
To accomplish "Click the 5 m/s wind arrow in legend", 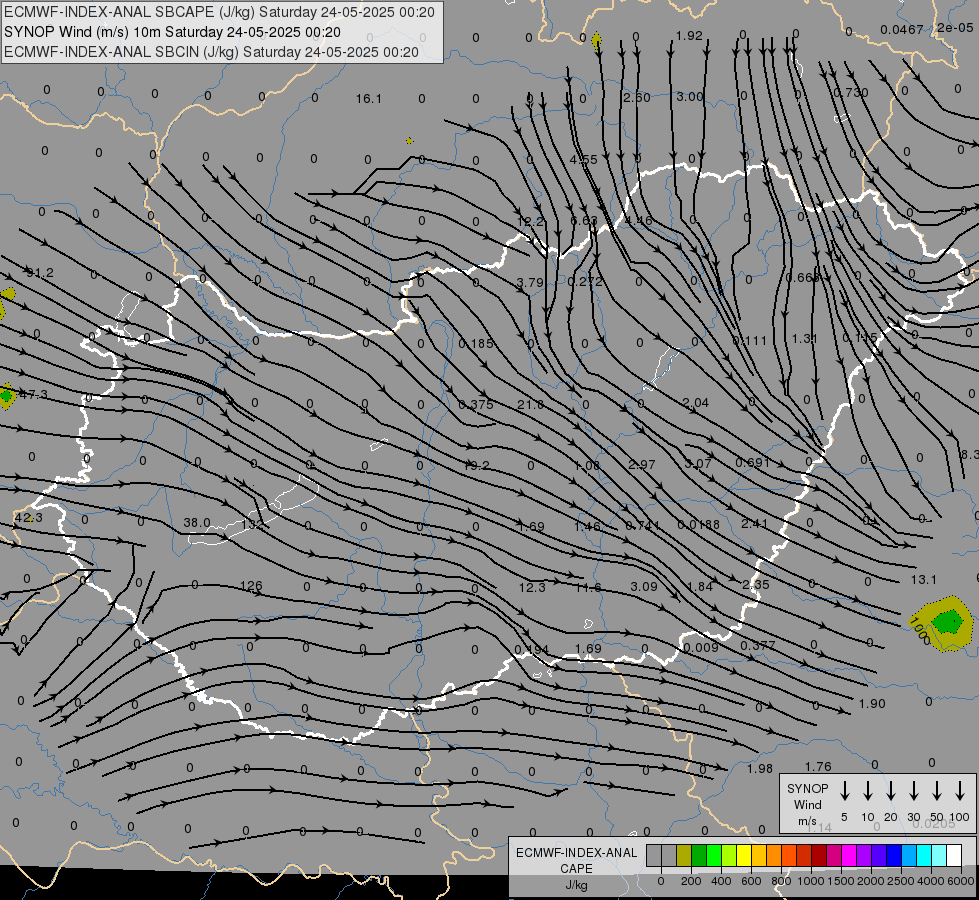I will pyautogui.click(x=844, y=791).
